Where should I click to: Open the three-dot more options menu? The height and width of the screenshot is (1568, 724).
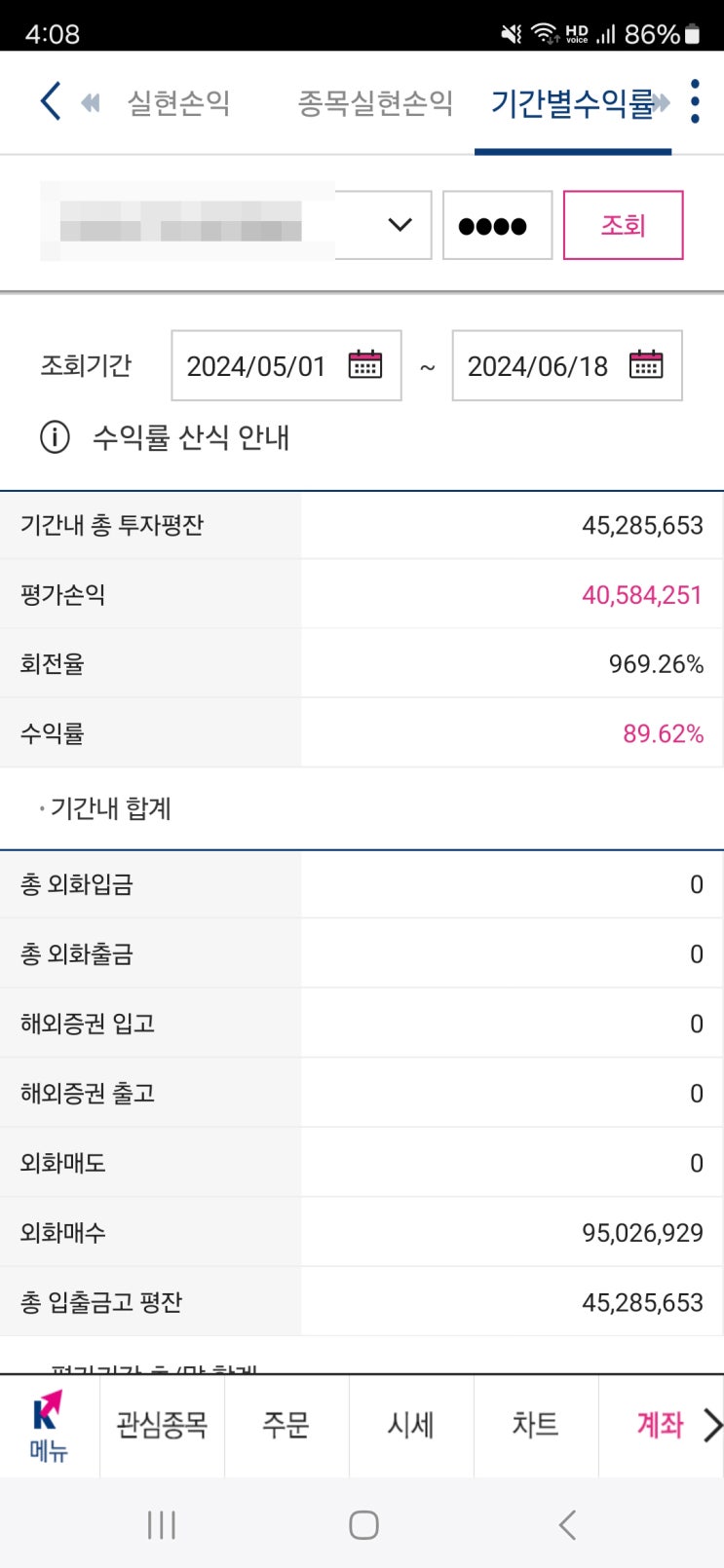695,101
